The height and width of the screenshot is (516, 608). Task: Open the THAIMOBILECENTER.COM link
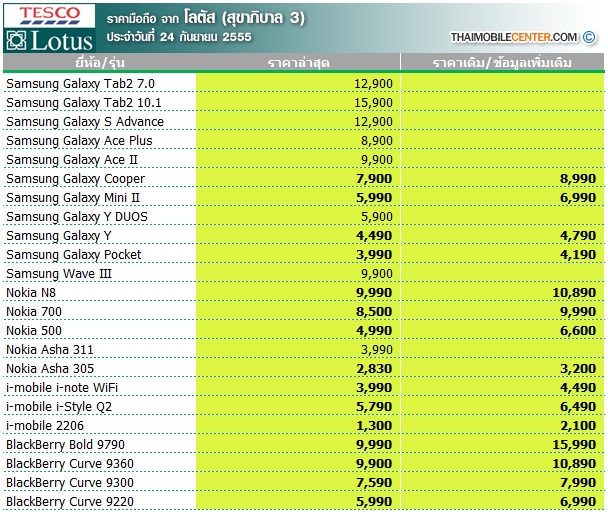coord(513,37)
